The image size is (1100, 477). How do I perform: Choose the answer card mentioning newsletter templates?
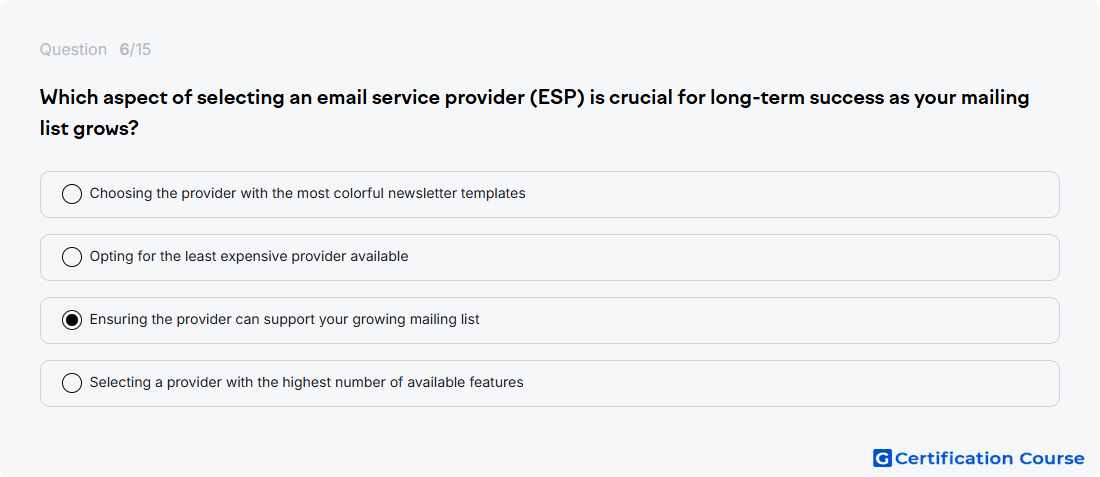549,194
